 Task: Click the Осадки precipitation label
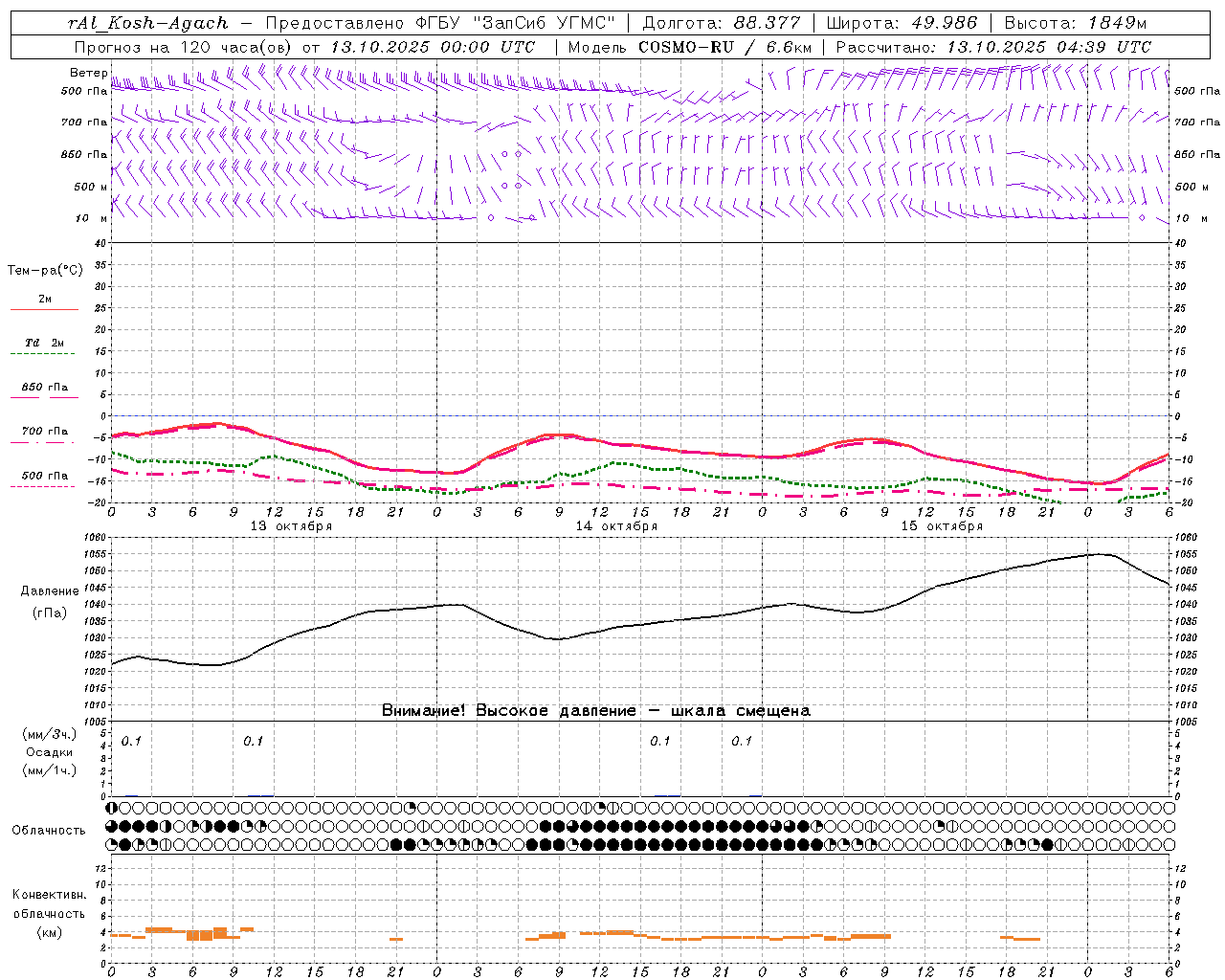pyautogui.click(x=50, y=752)
